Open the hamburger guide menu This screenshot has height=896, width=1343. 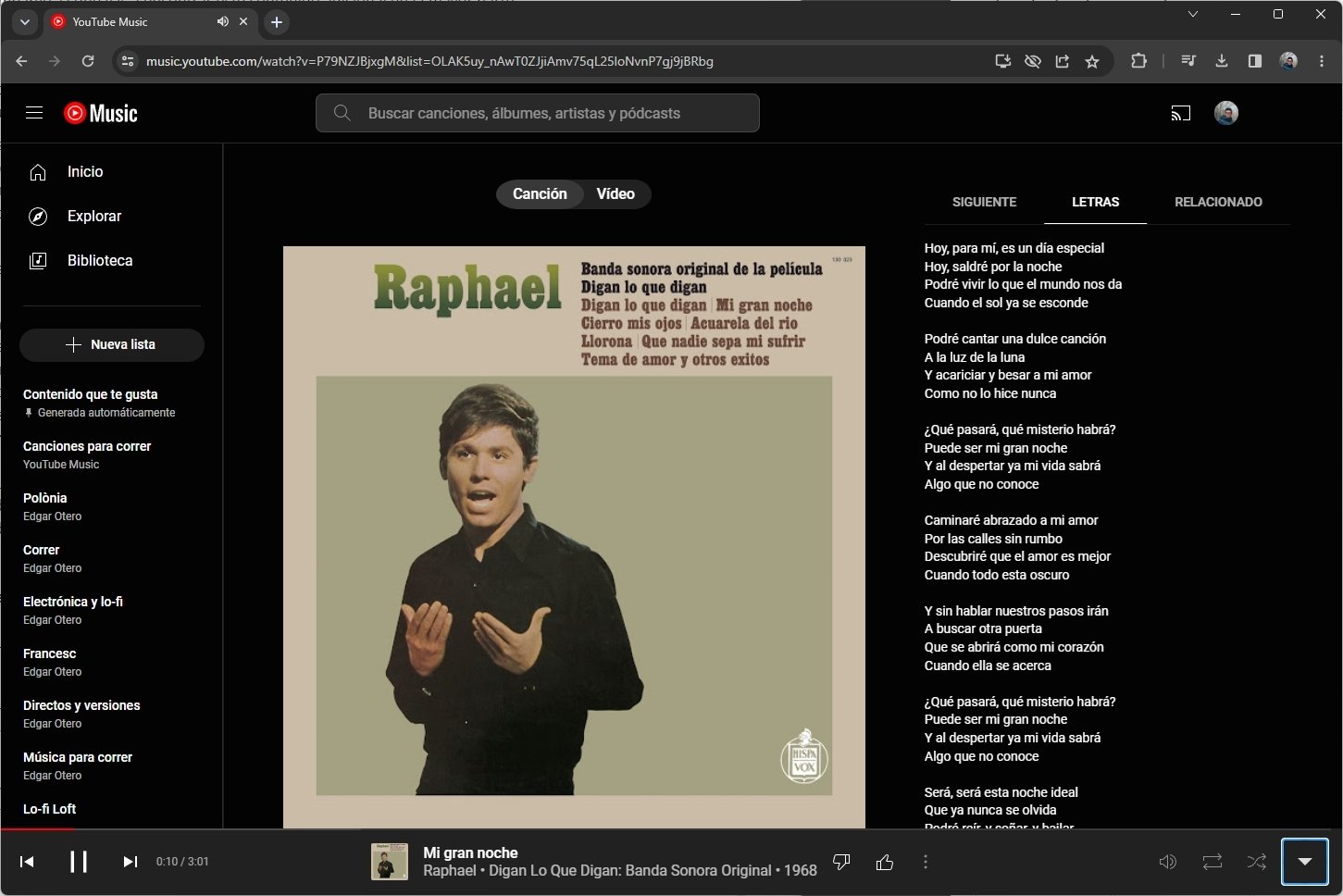(34, 113)
